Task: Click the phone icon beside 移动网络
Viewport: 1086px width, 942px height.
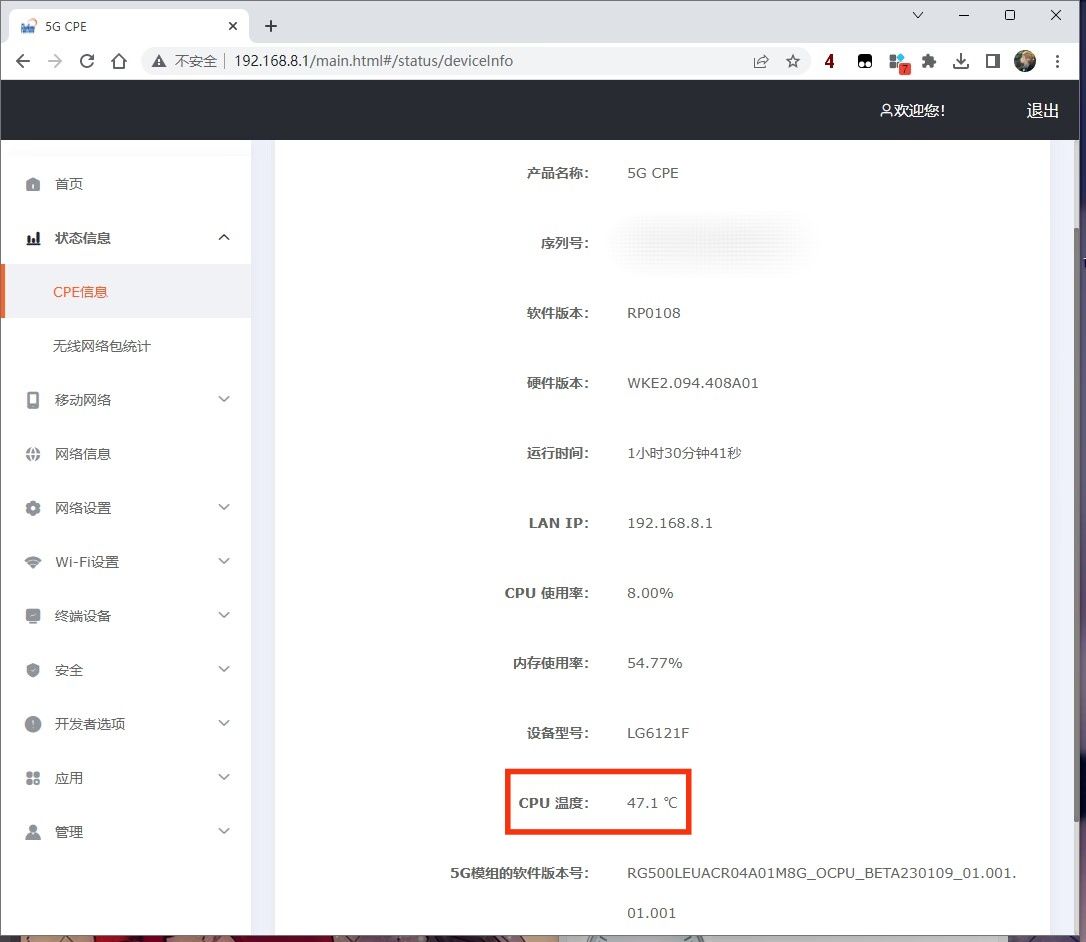Action: point(33,400)
